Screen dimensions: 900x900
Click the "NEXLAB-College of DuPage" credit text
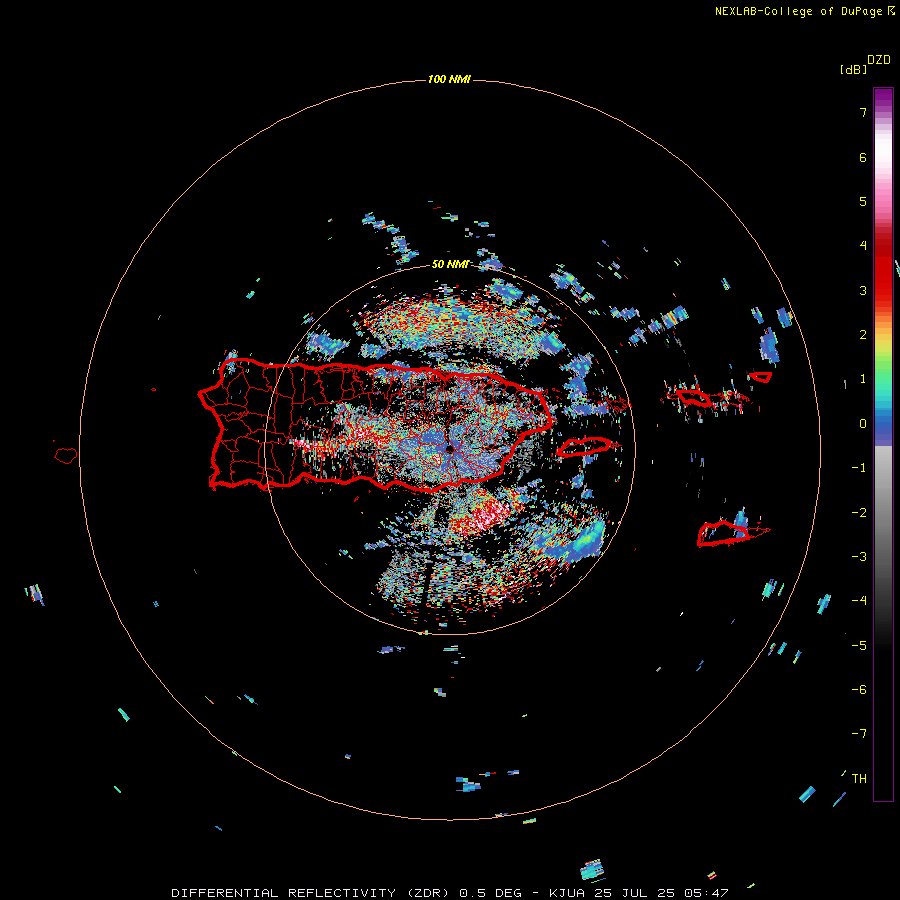pyautogui.click(x=798, y=11)
